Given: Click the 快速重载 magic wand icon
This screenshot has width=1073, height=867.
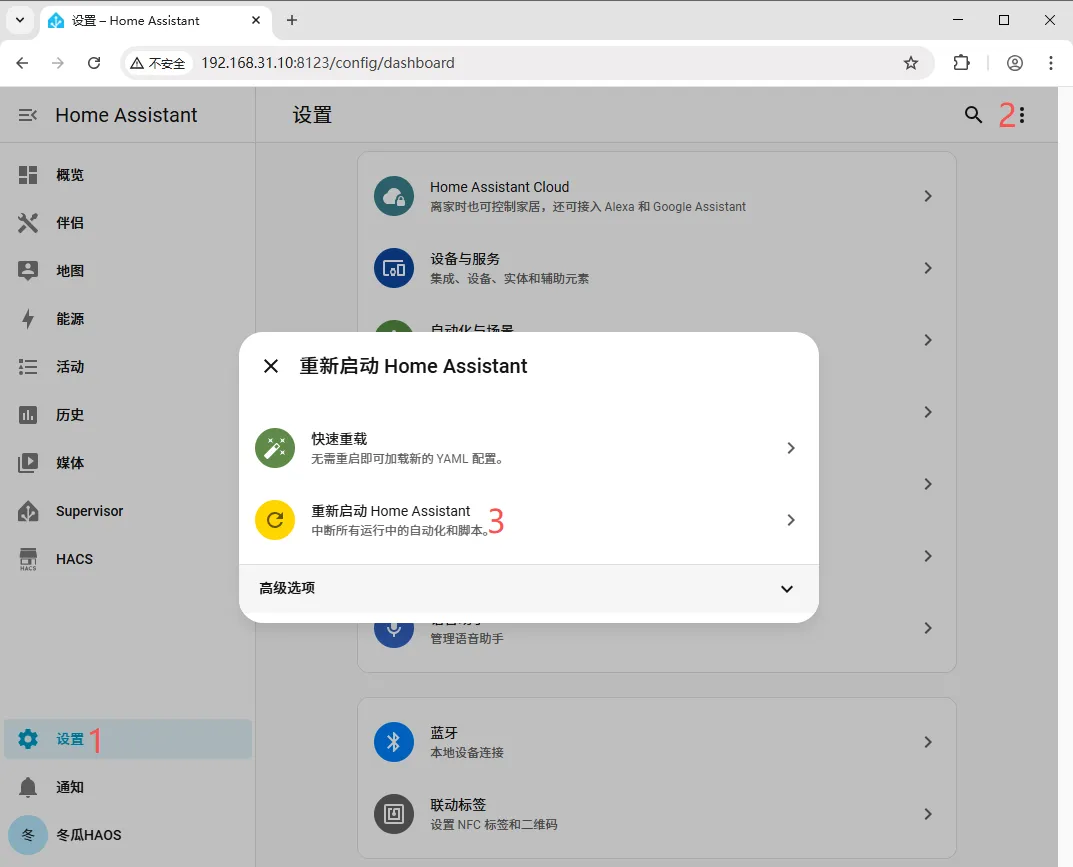Looking at the screenshot, I should pyautogui.click(x=275, y=448).
